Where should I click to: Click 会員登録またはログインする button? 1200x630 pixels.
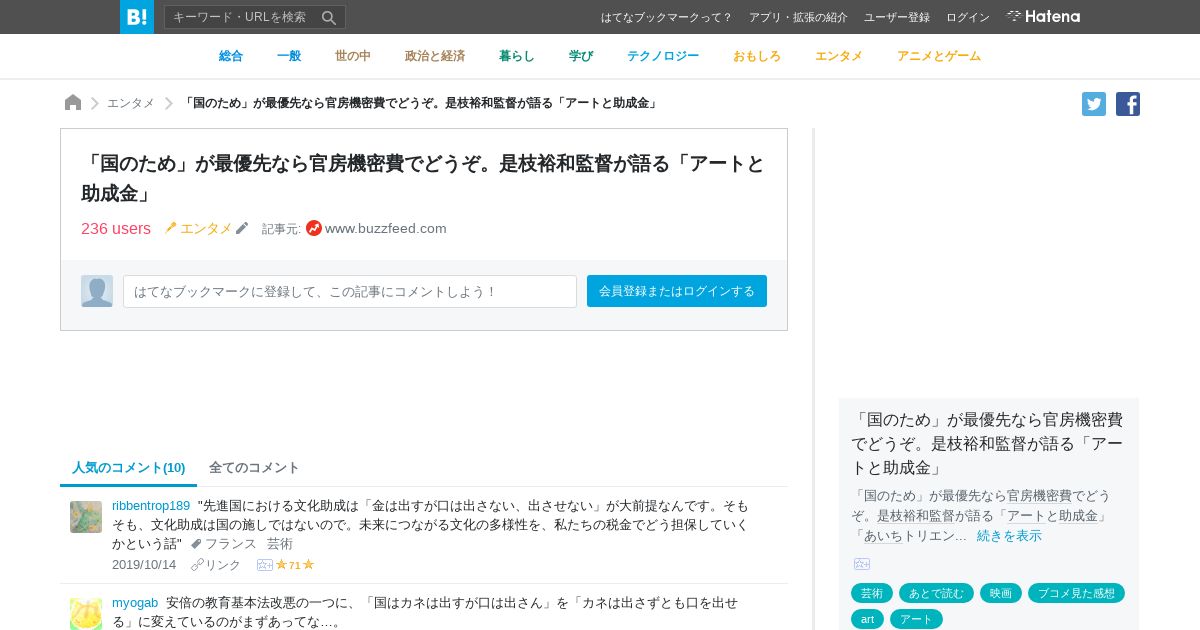677,291
